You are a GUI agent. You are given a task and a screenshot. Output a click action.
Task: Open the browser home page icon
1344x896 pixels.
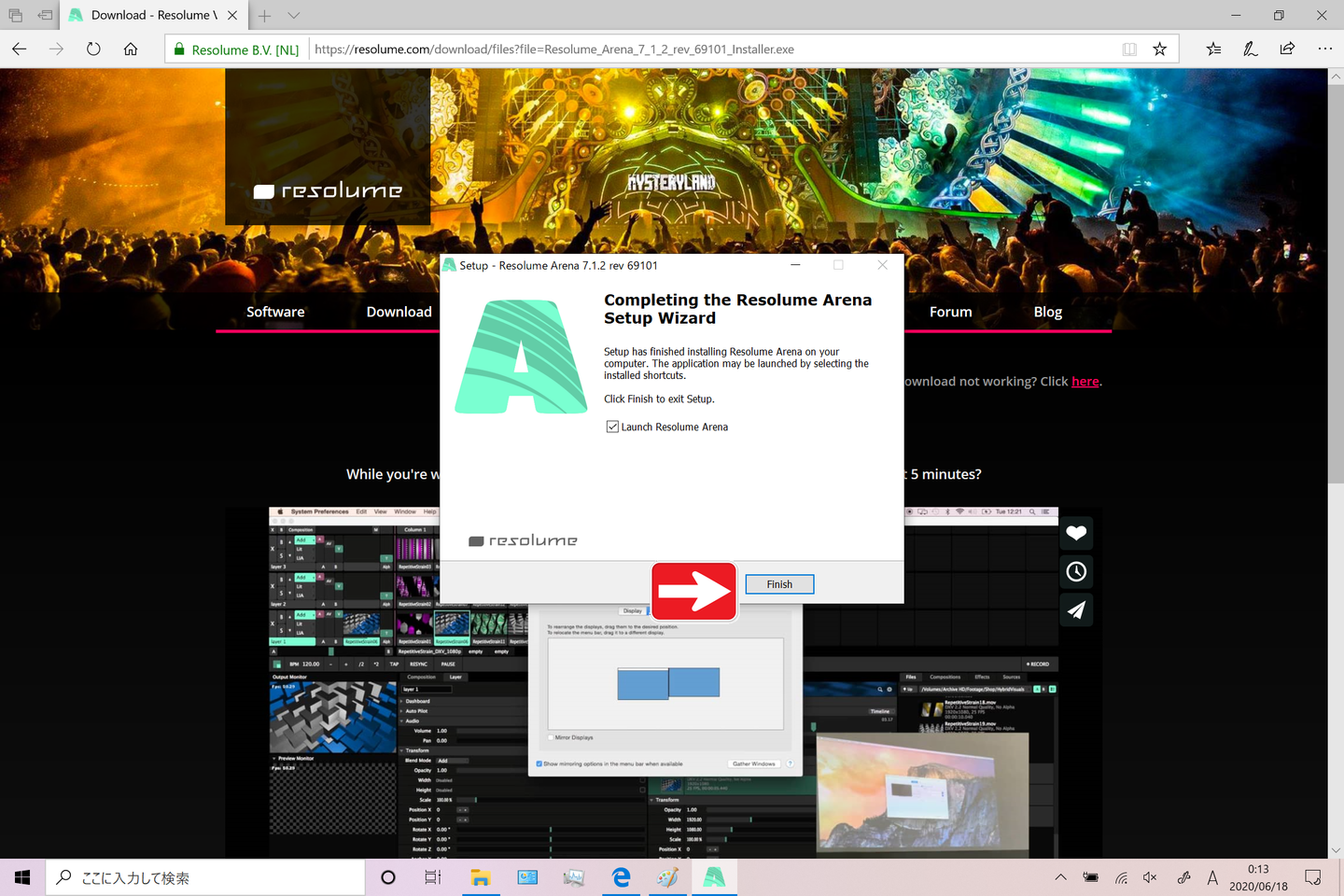pos(131,49)
